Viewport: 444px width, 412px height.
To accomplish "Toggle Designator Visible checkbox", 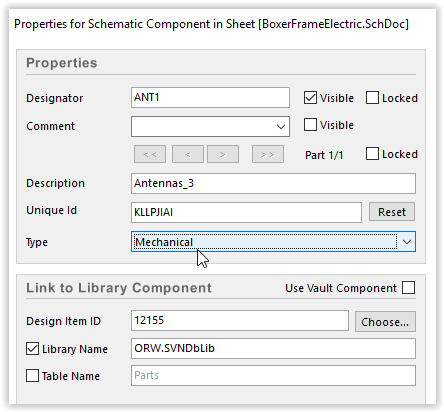I will click(x=310, y=98).
